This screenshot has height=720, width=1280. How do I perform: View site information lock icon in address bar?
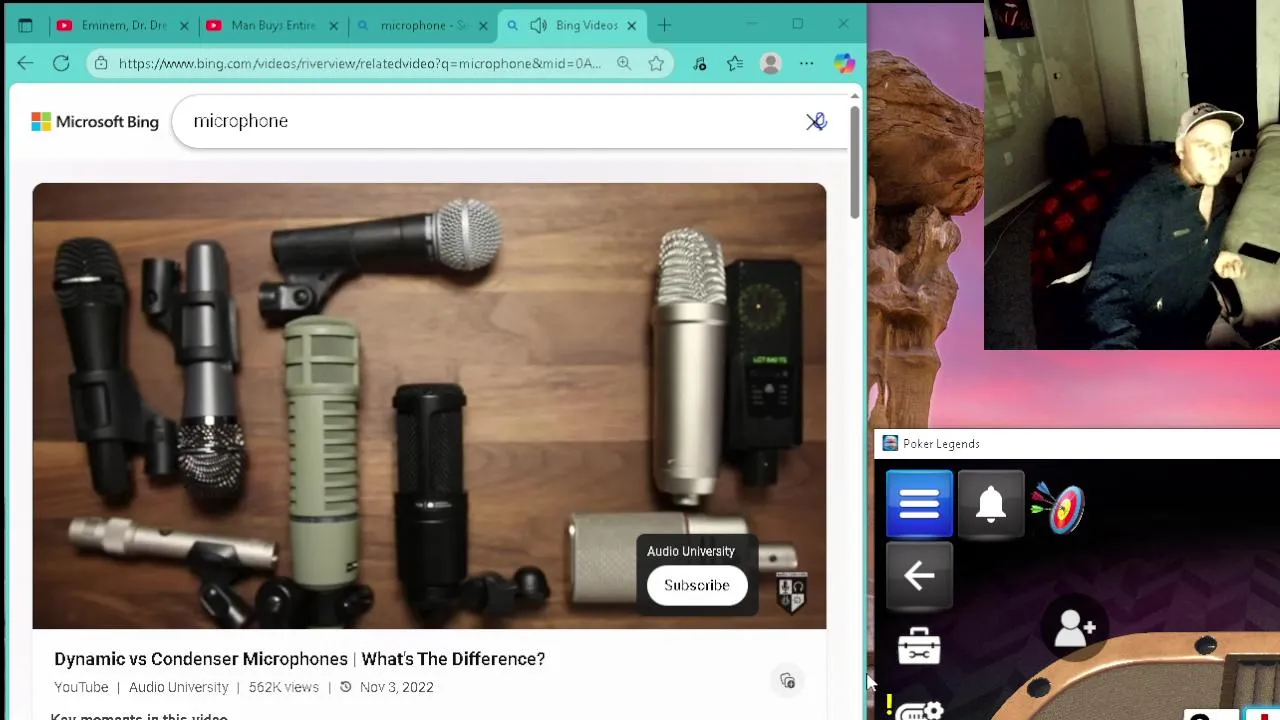[100, 63]
